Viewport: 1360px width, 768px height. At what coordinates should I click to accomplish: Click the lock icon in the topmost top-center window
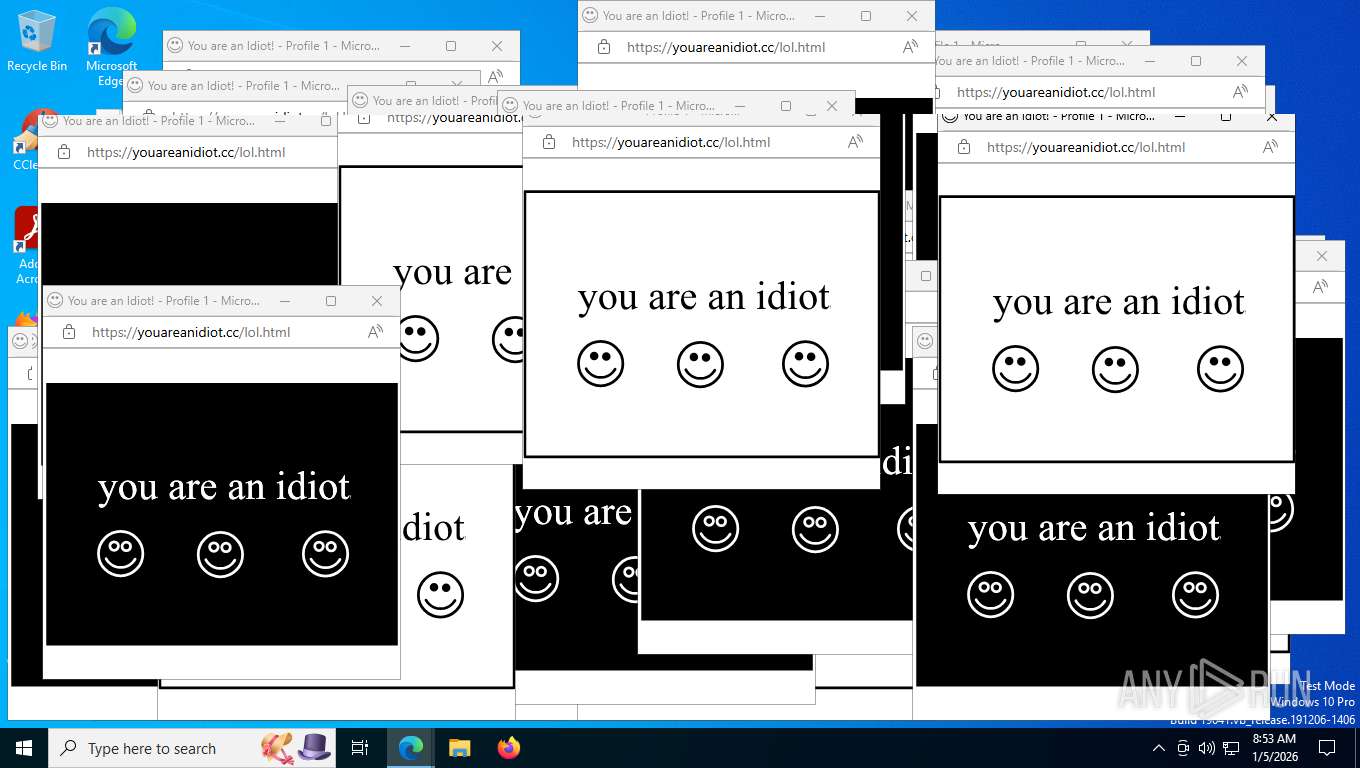click(x=604, y=47)
